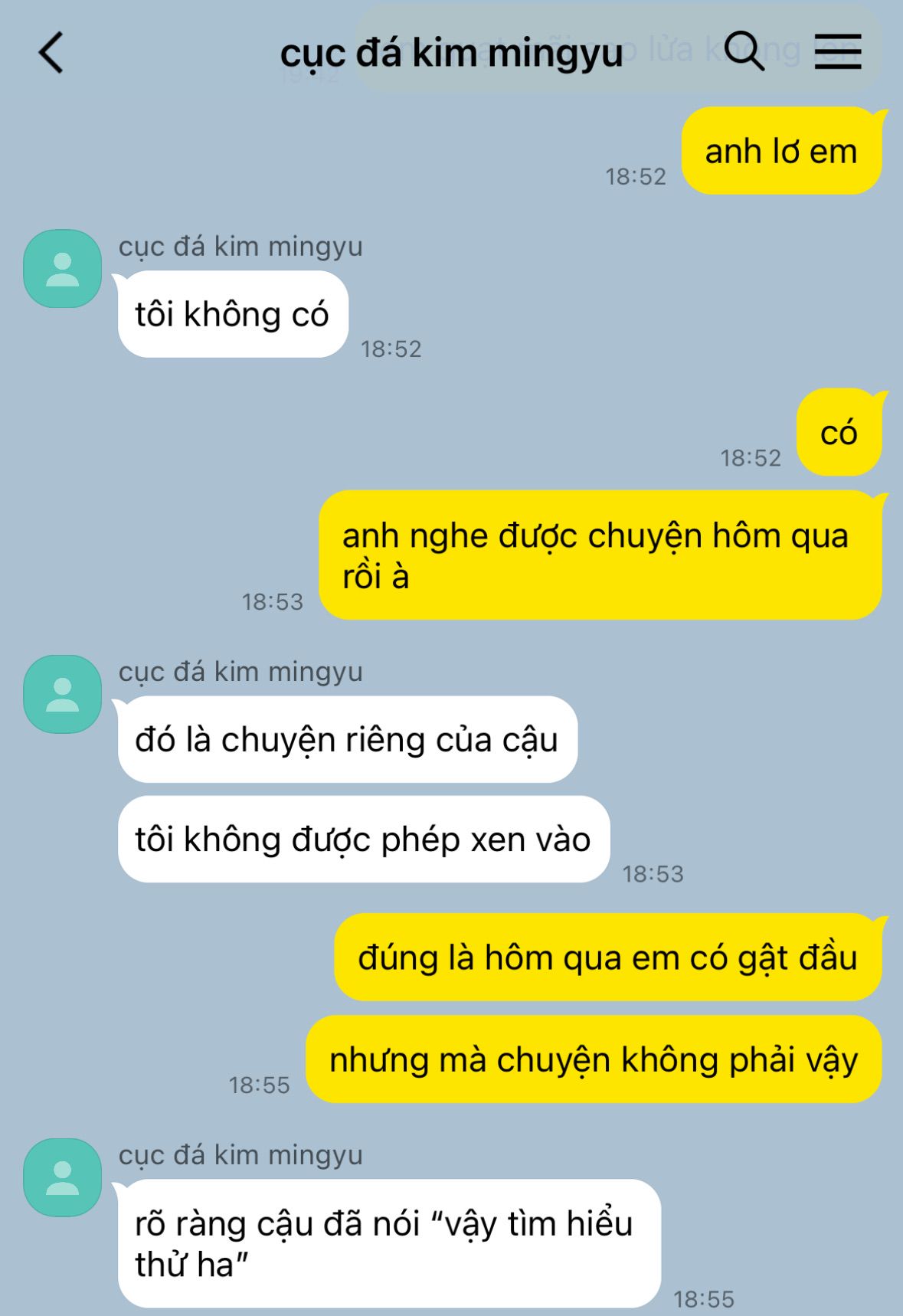
Task: Tap the avatar beside "tôi không có"
Action: pos(63,269)
